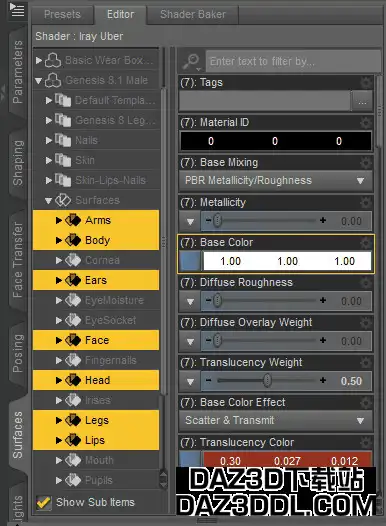Screen dimensions: 386x526
Task: Click the Genesis 8.1 Male figure icon
Action: click(x=53, y=80)
